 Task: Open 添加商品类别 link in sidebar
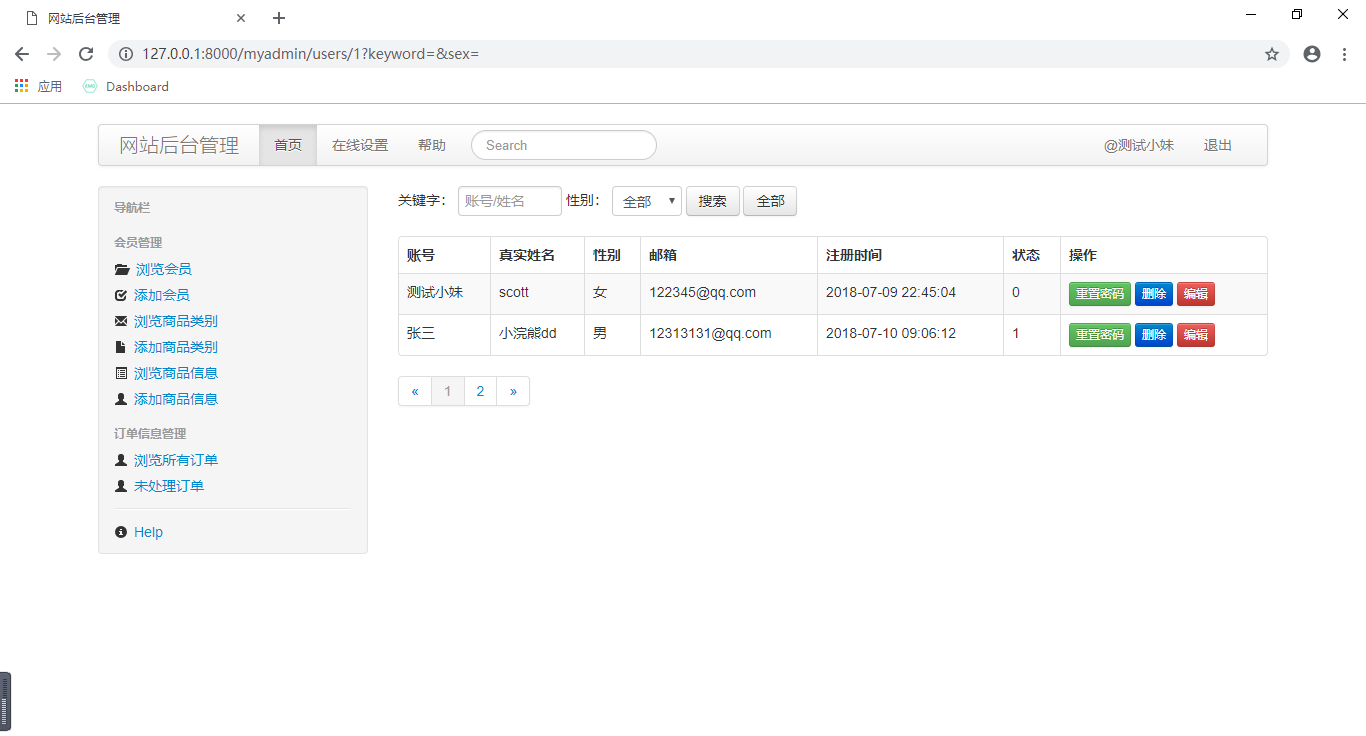[176, 348]
